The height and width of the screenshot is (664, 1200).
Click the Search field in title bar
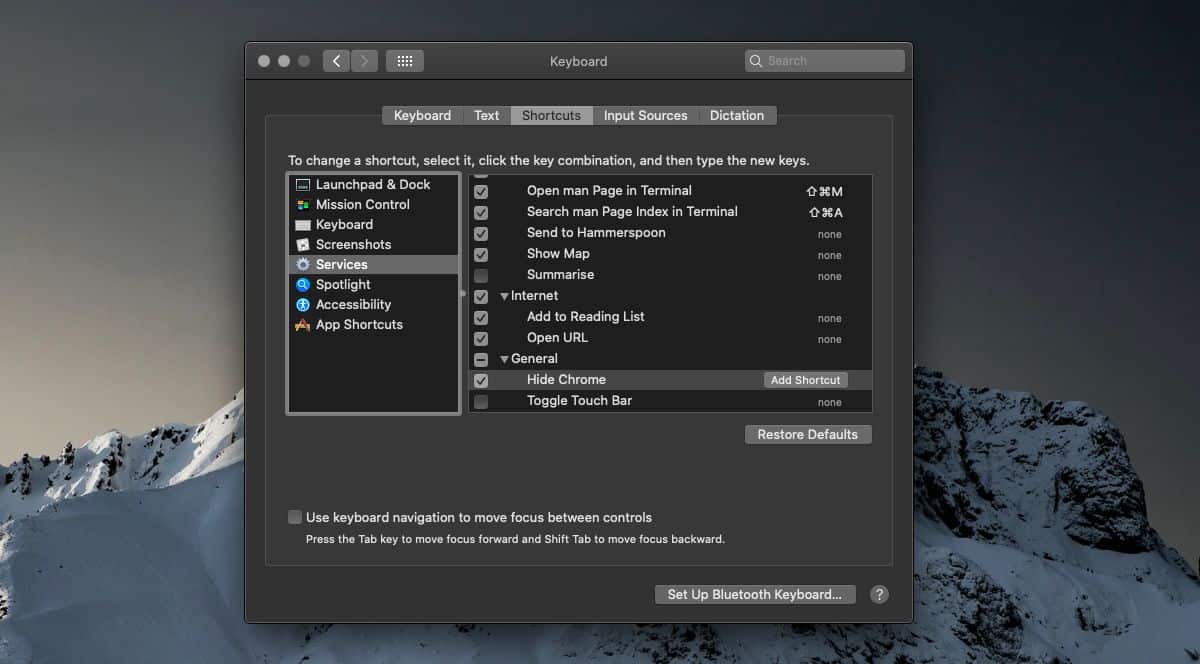825,61
